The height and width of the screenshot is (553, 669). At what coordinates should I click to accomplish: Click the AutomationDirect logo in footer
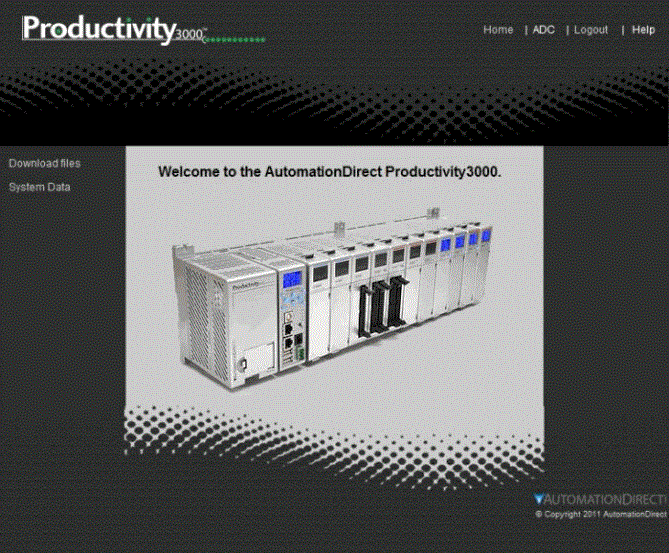point(599,498)
